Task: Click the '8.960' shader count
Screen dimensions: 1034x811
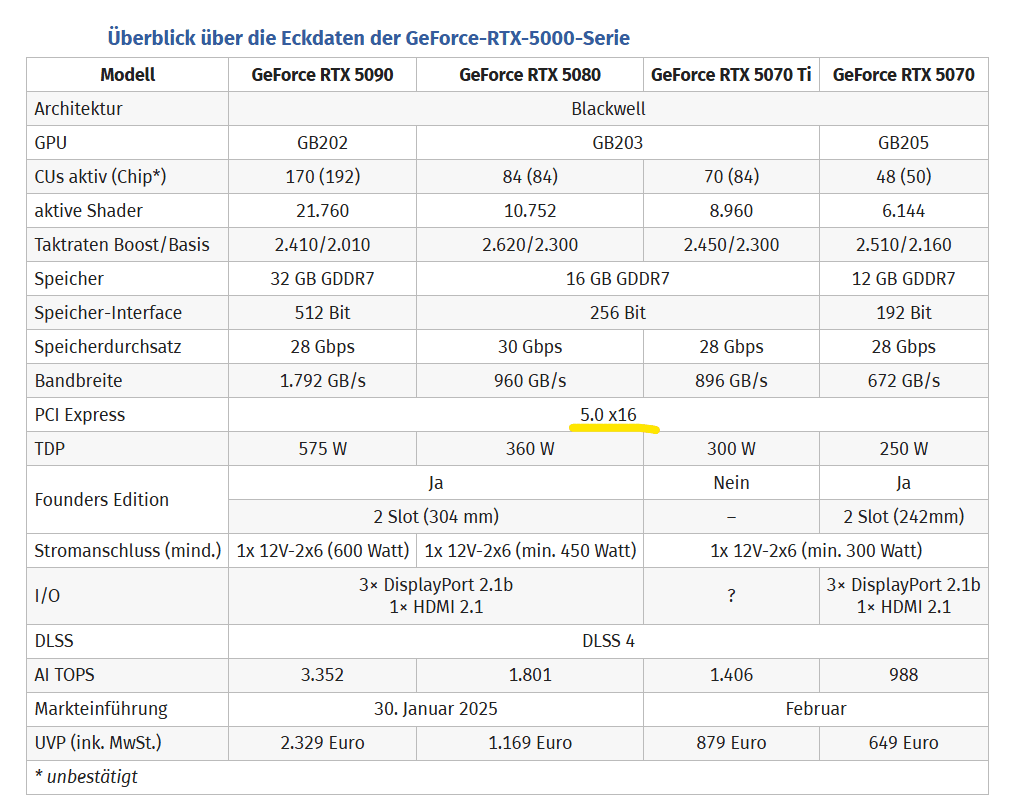Action: pos(731,210)
